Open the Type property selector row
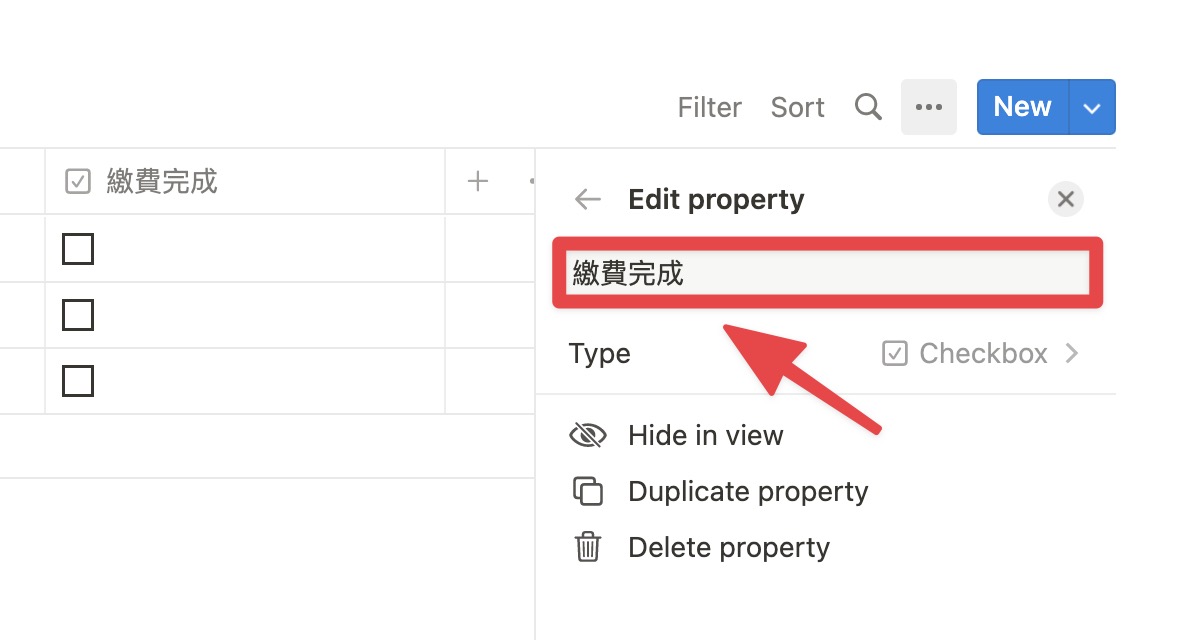 tap(826, 353)
